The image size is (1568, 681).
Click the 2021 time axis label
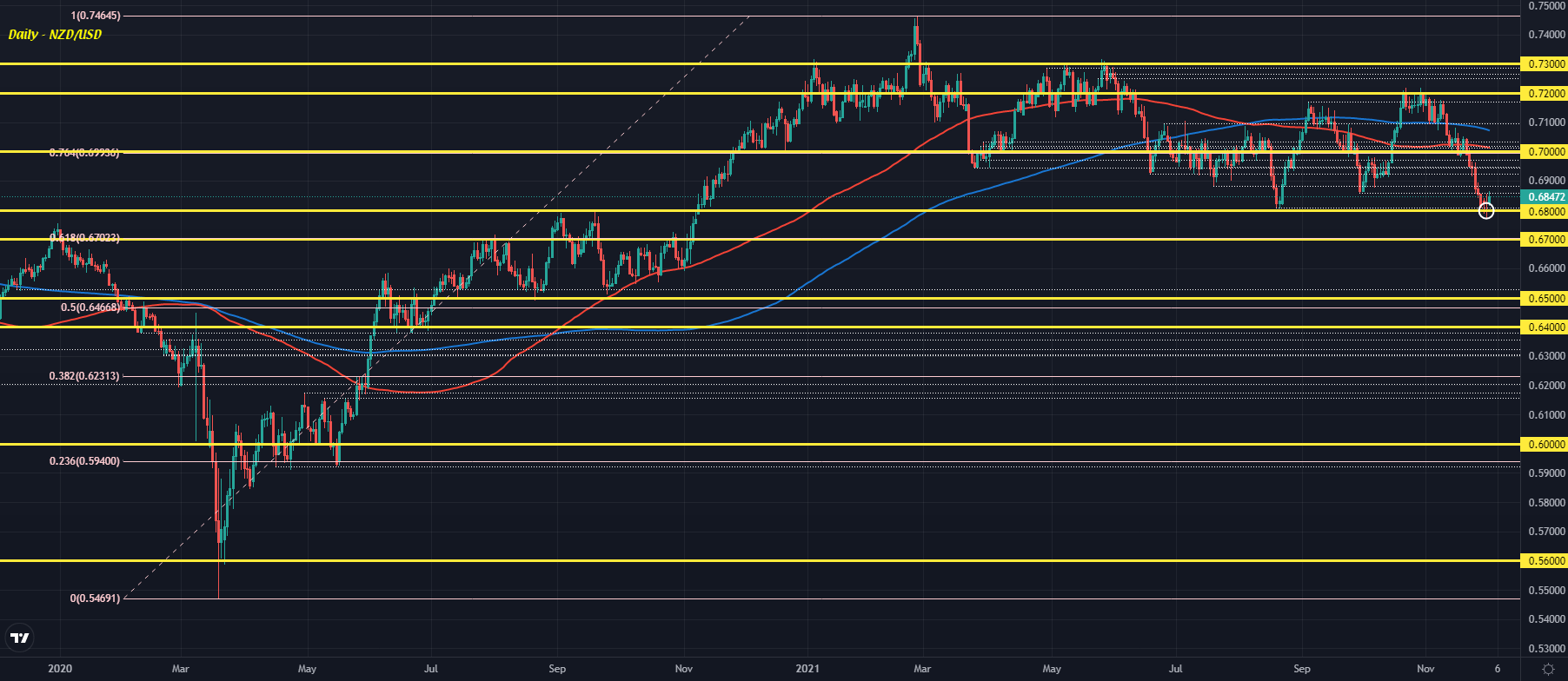pyautogui.click(x=807, y=669)
